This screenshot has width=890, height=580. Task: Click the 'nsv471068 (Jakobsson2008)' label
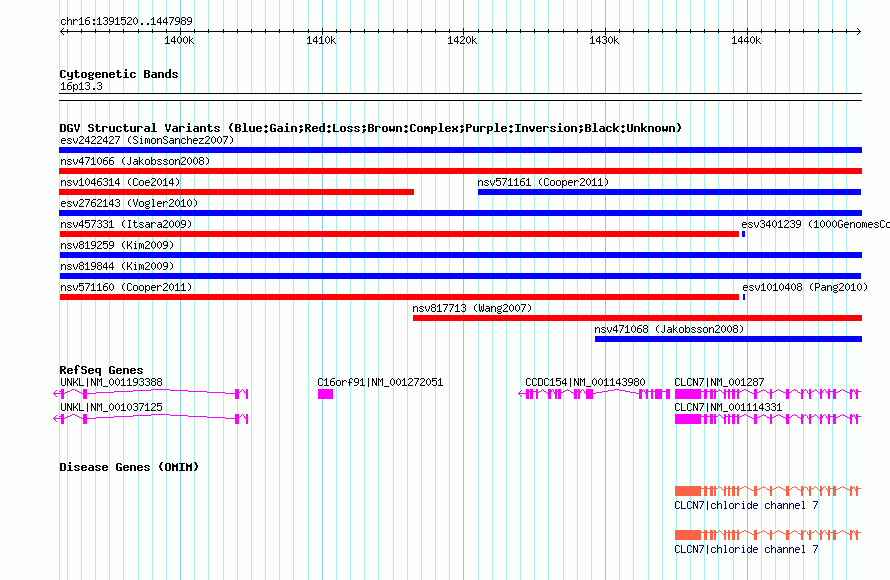tap(669, 329)
